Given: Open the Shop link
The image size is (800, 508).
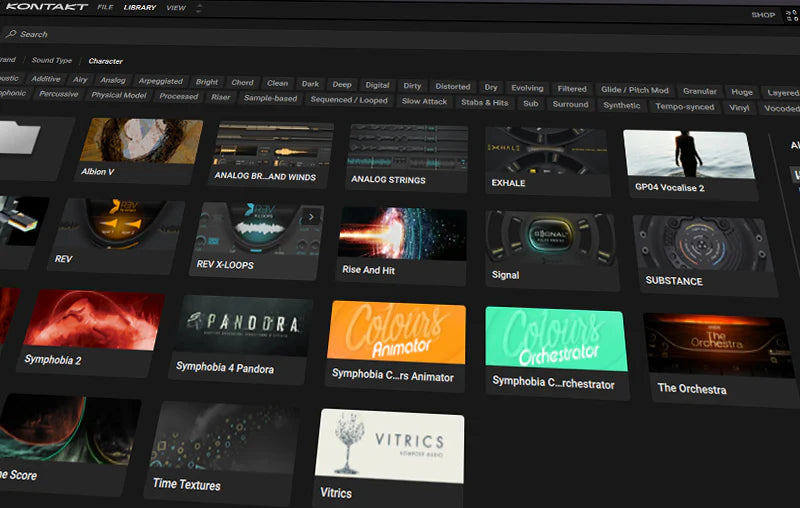Looking at the screenshot, I should coord(763,15).
